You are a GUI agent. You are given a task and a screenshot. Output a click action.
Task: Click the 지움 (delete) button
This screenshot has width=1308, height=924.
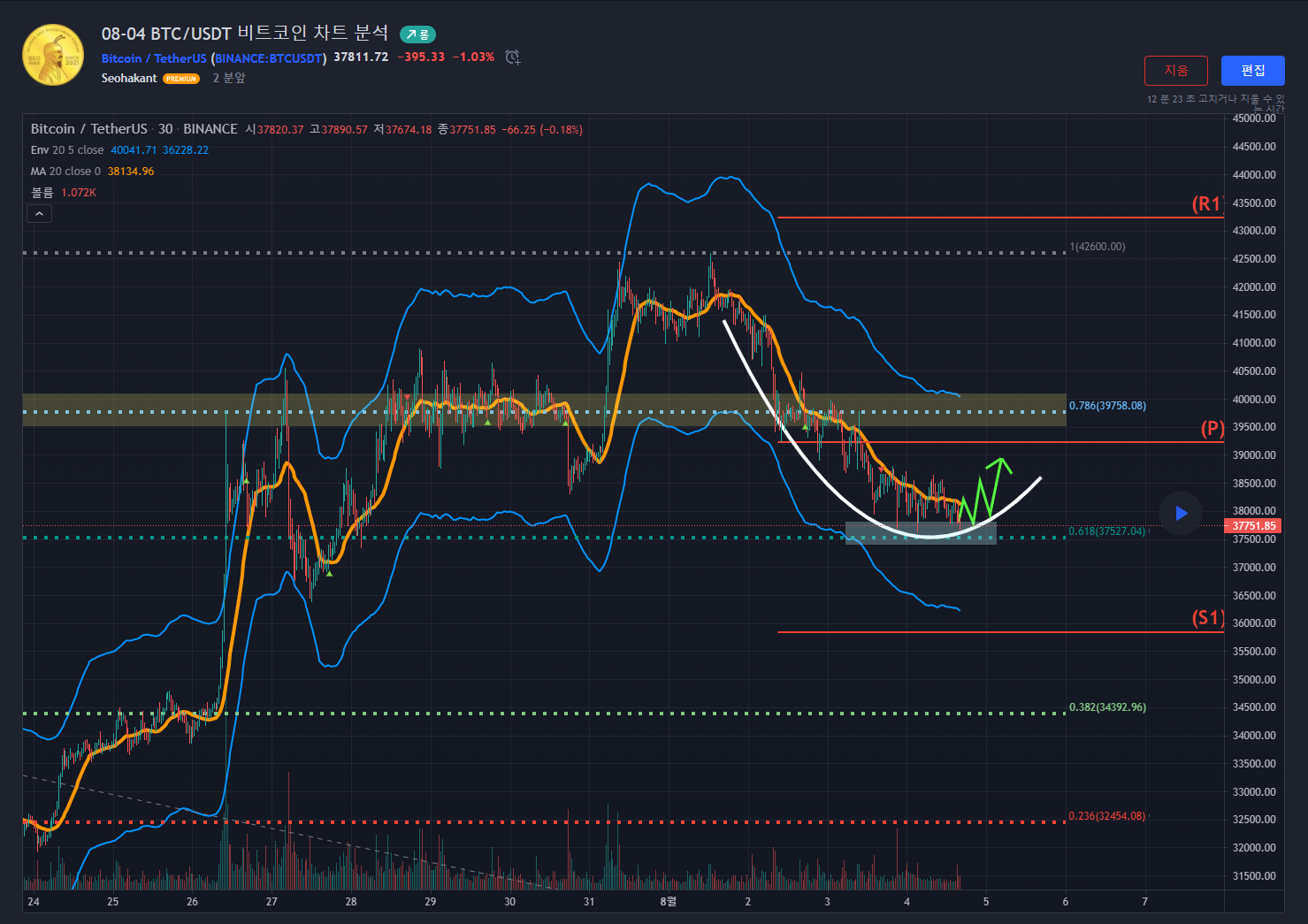(x=1175, y=71)
